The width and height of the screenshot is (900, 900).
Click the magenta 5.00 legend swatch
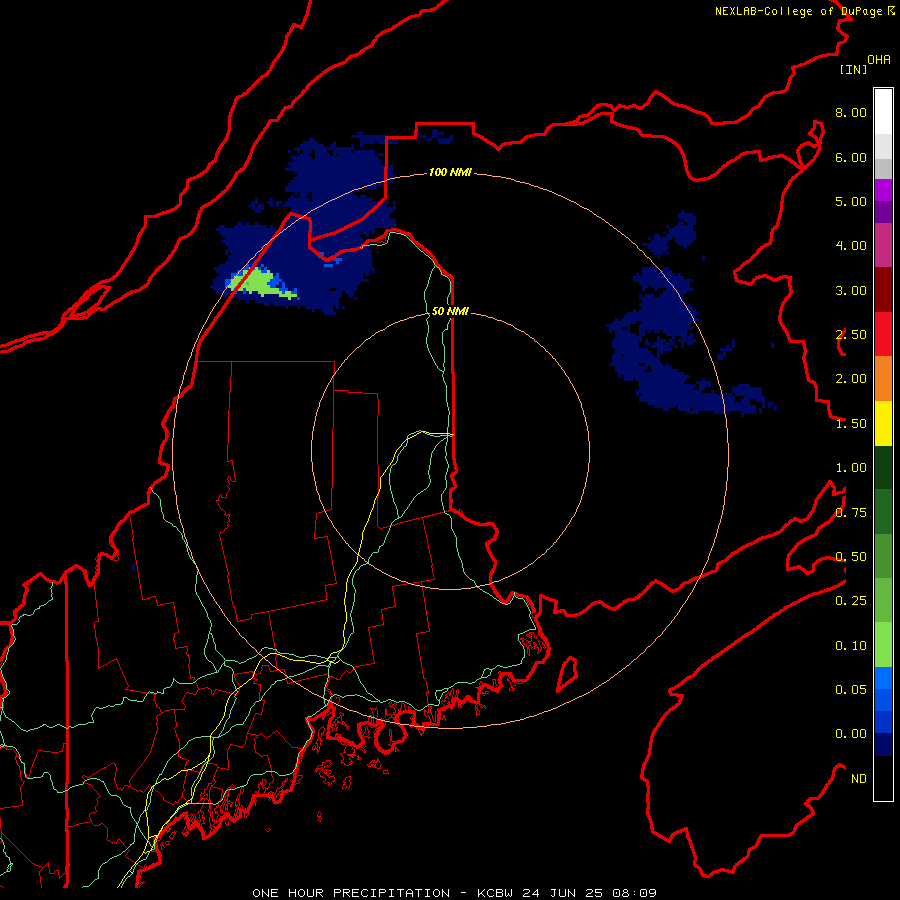tap(883, 190)
